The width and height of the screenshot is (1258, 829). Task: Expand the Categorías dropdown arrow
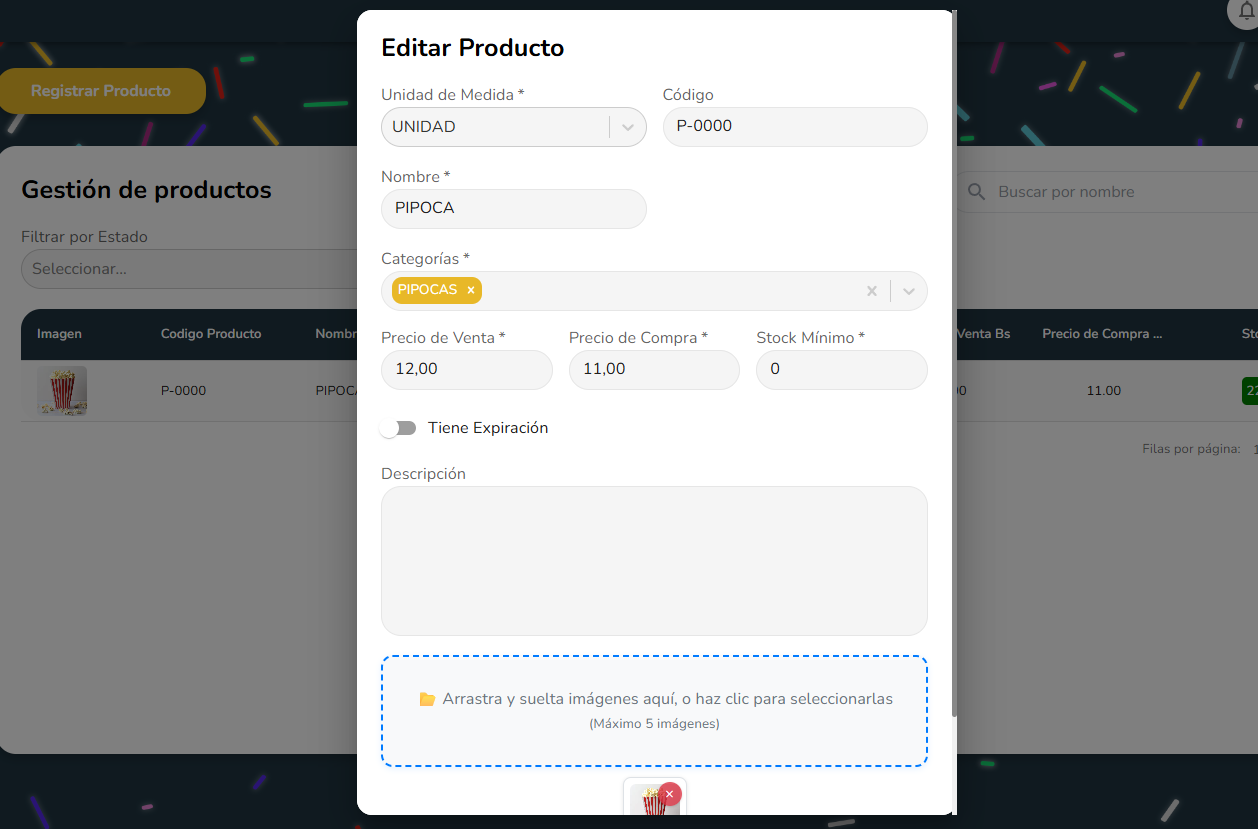[x=909, y=291]
